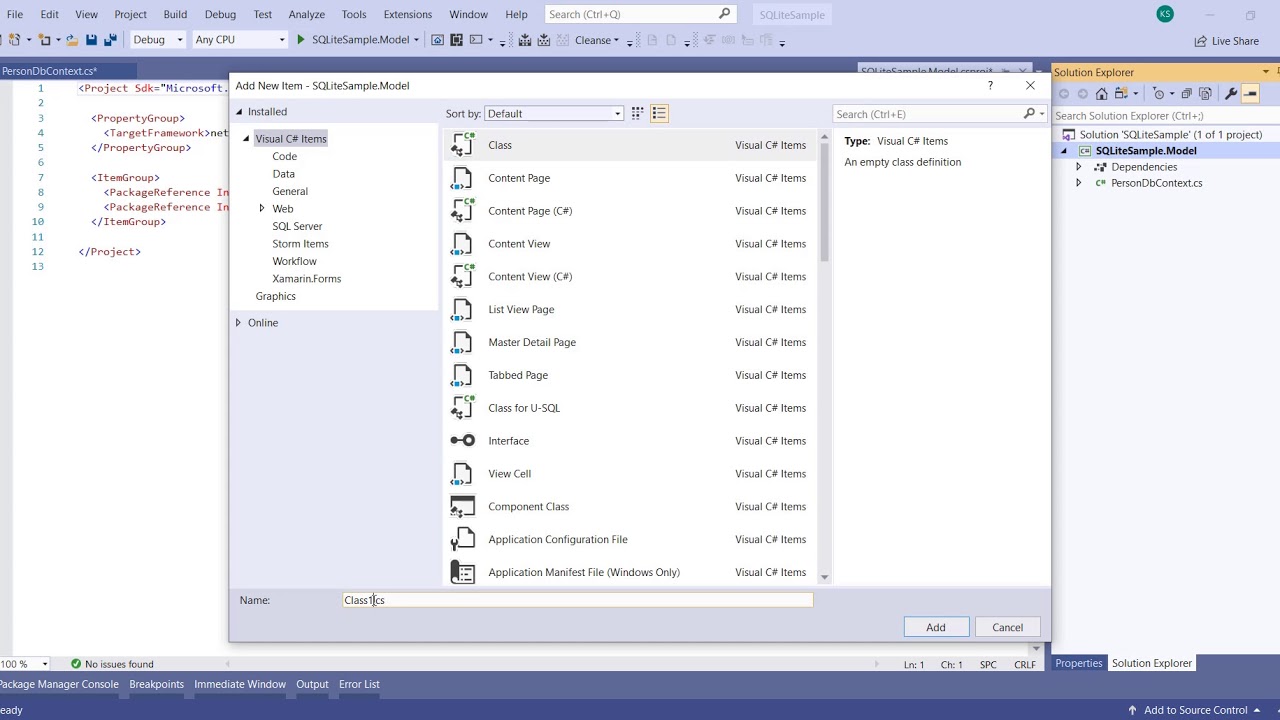Expand the Online templates section
The width and height of the screenshot is (1280, 720).
click(x=238, y=323)
